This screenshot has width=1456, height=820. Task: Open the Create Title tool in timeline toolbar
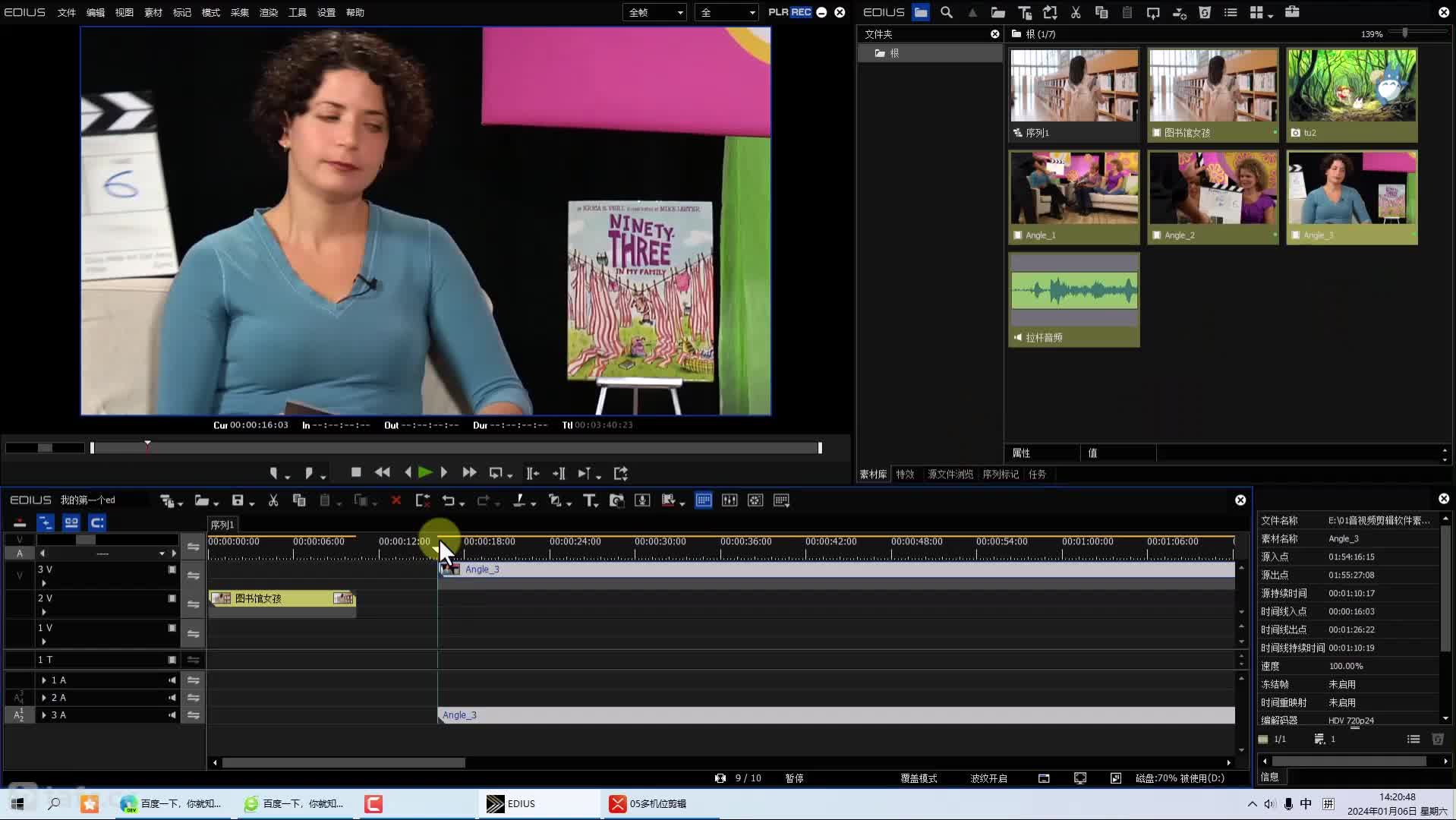pos(589,500)
